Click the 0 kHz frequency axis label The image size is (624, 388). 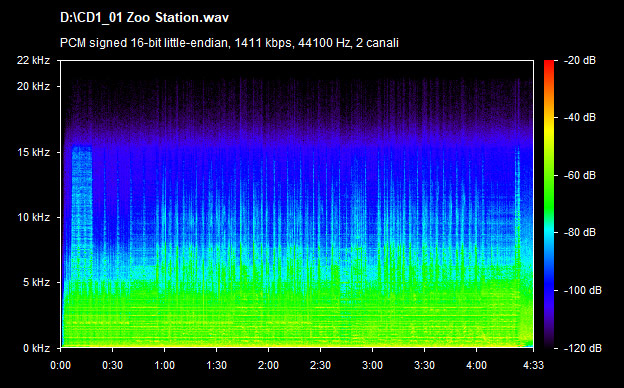click(37, 348)
